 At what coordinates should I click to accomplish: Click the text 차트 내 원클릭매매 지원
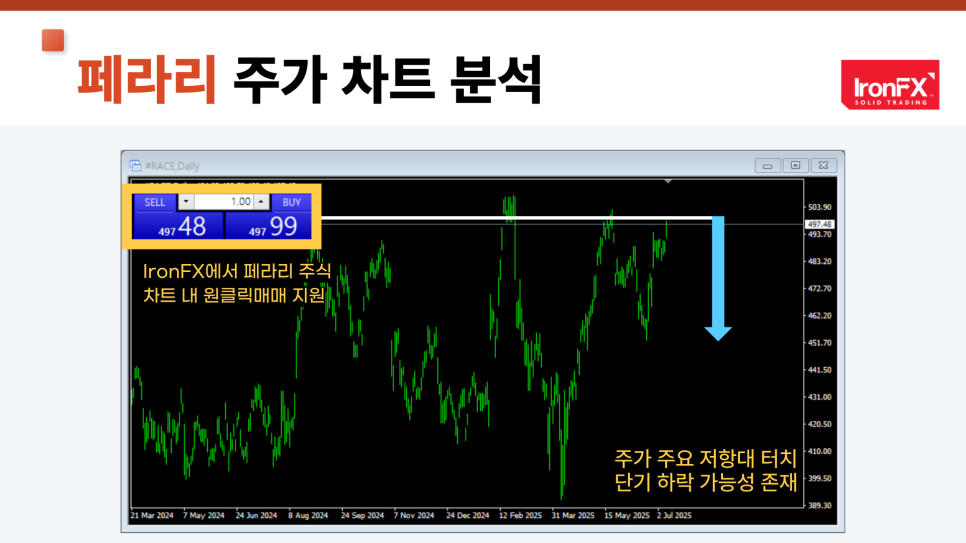pyautogui.click(x=234, y=295)
